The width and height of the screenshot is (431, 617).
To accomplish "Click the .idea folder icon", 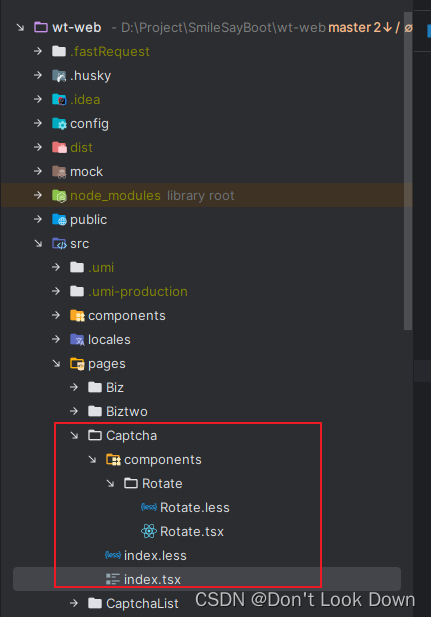I will tap(59, 100).
